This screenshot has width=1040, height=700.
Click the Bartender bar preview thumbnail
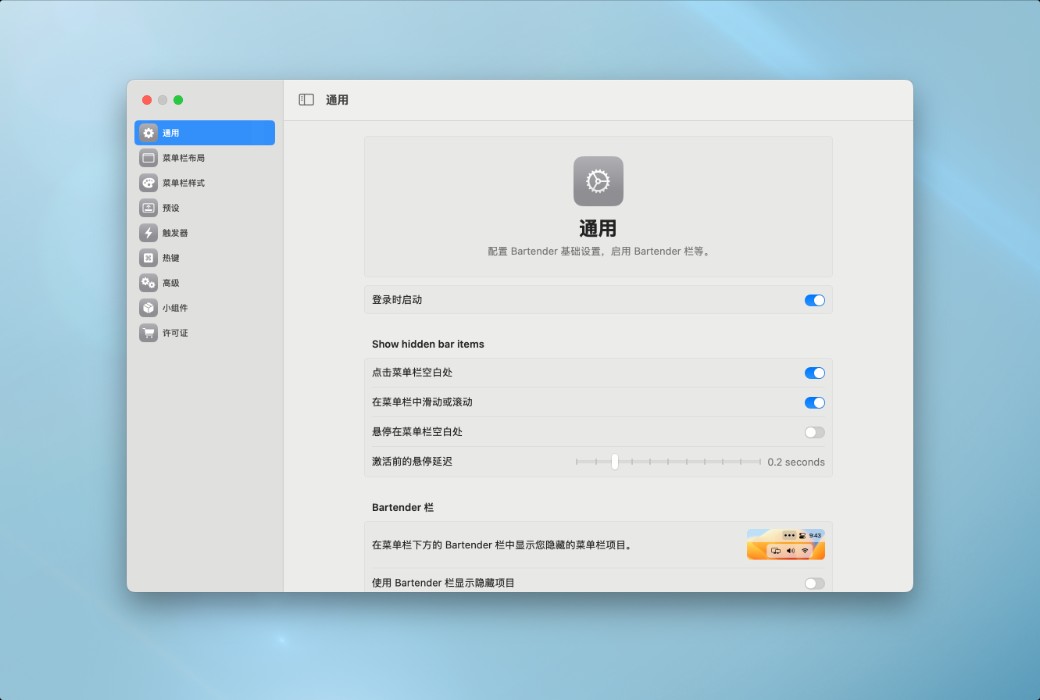(x=786, y=544)
